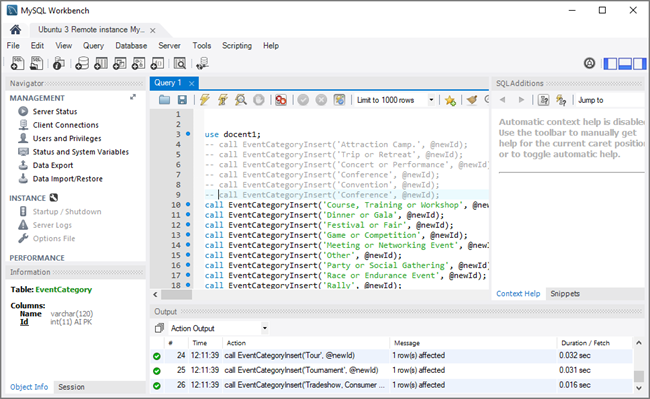
Task: Open the Query menu
Action: tap(93, 46)
